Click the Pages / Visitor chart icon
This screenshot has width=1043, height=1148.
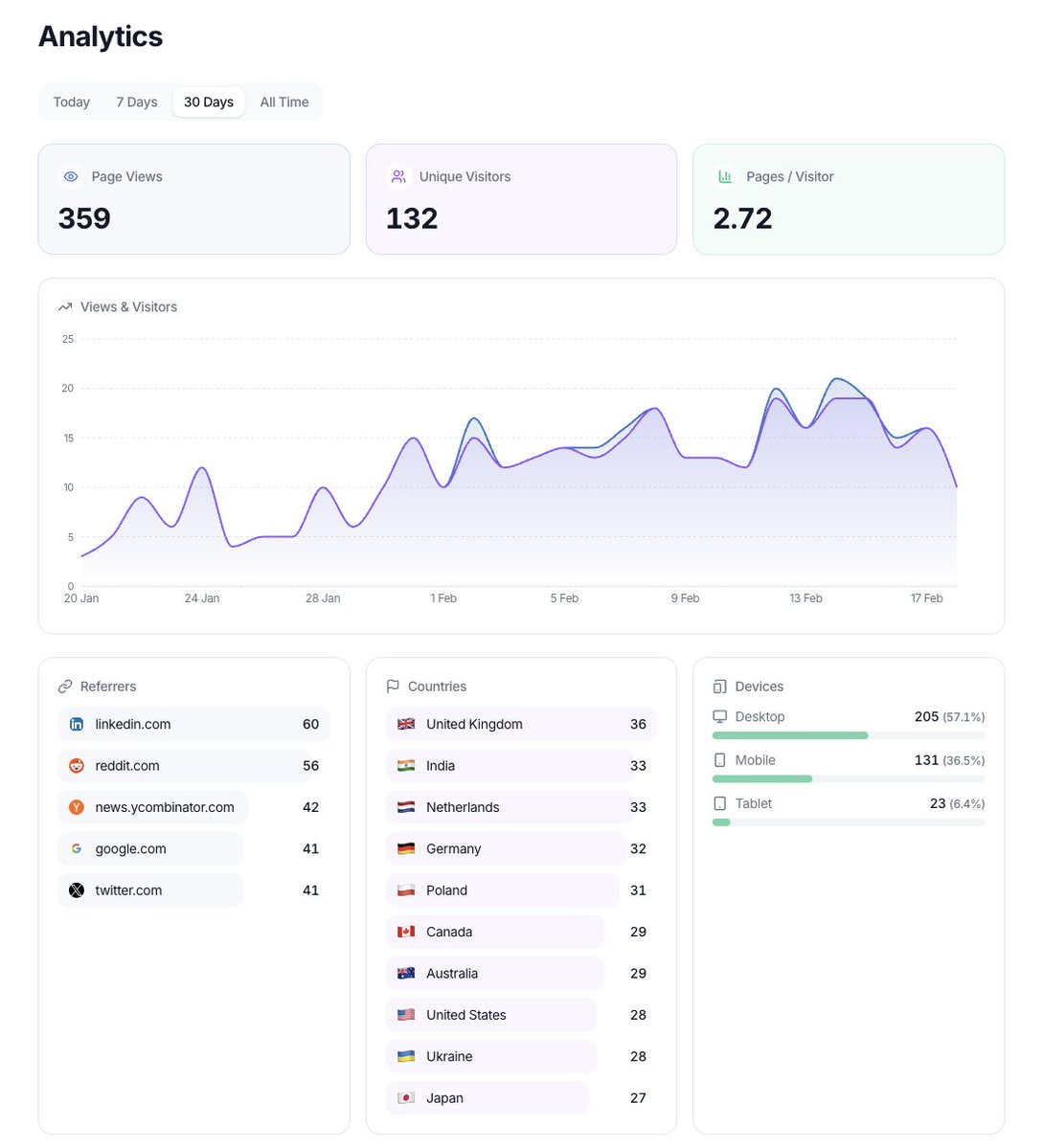tap(726, 176)
